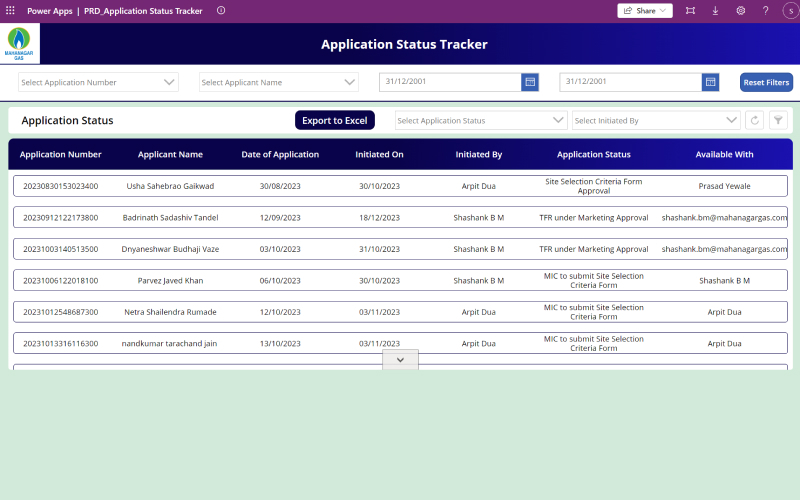Click the download icon in top bar
Screen dimensions: 800x500
(x=715, y=11)
